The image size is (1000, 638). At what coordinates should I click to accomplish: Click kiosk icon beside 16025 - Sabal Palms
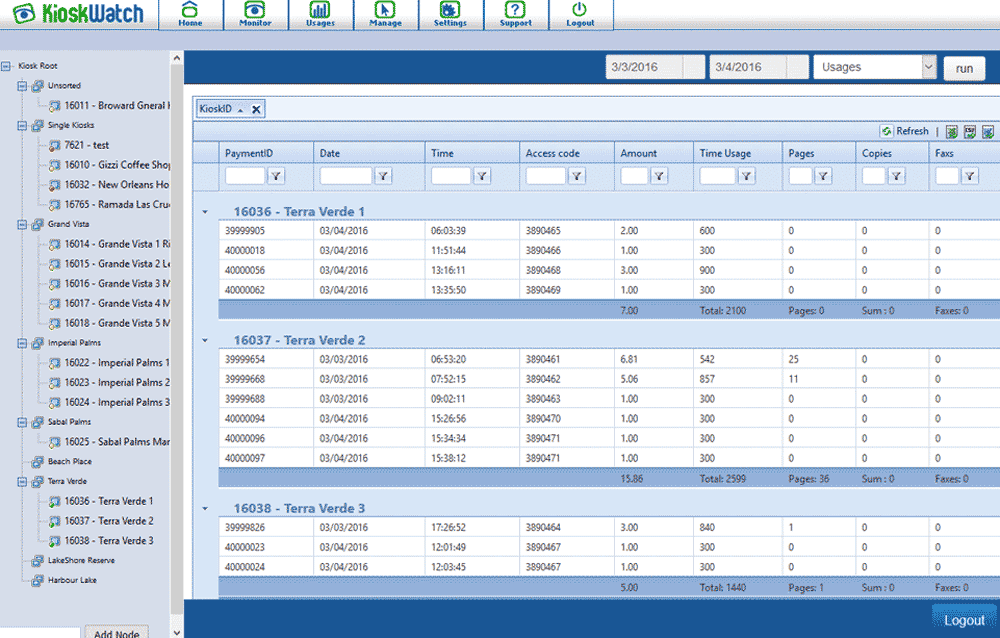coord(55,442)
